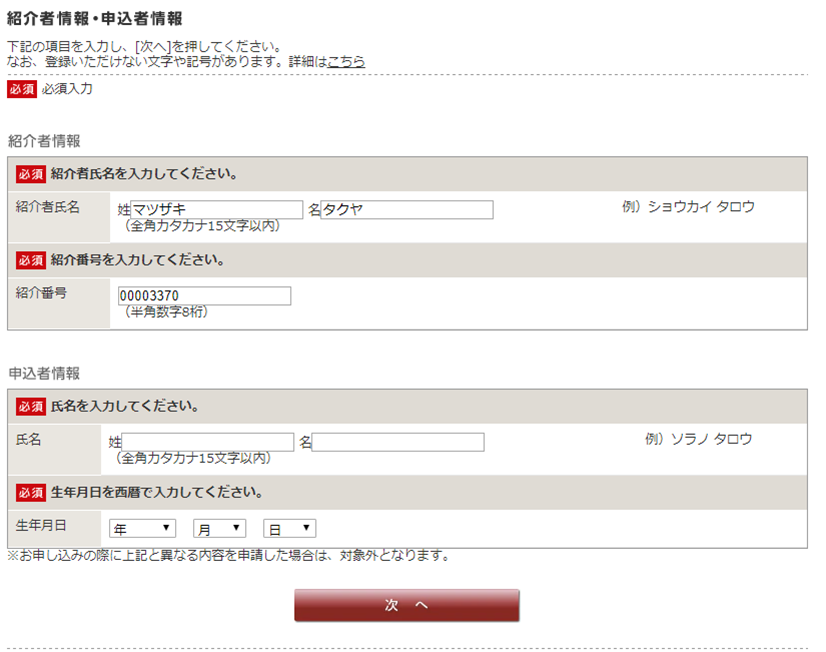Image resolution: width=826 pixels, height=652 pixels.
Task: Click the 紹介者氏名 row label
Action: pyautogui.click(x=47, y=207)
